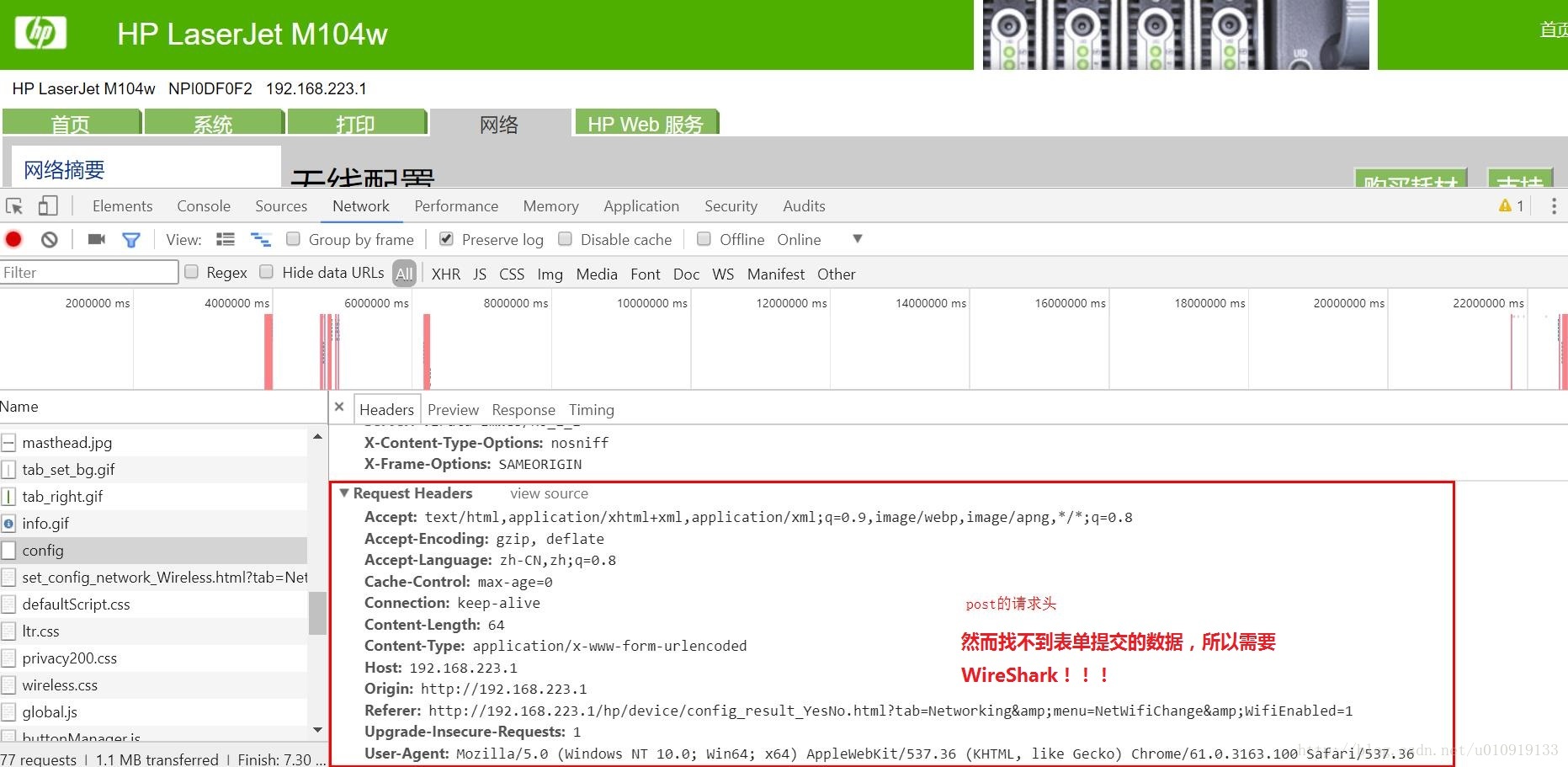Click the info.gif file icon
The image size is (1568, 767).
8,524
